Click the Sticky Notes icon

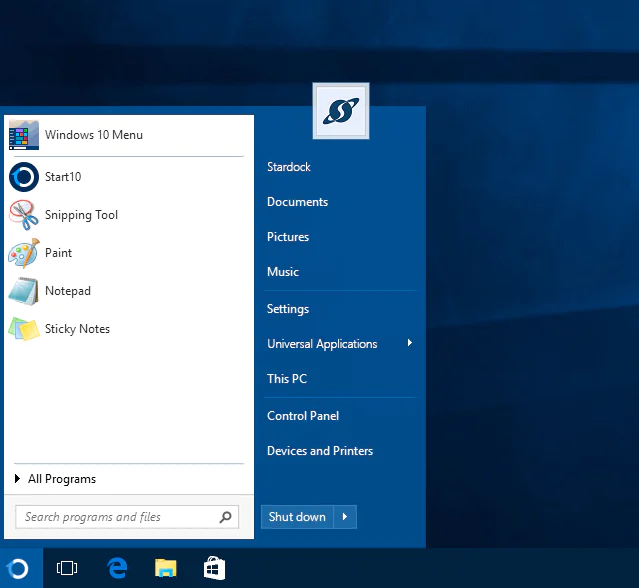(x=24, y=329)
